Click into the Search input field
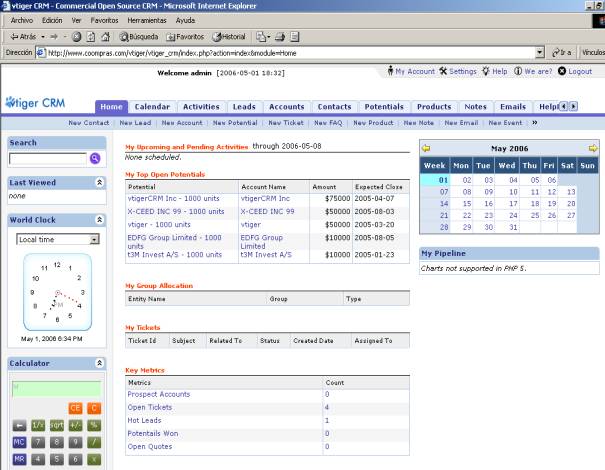 tap(48, 159)
